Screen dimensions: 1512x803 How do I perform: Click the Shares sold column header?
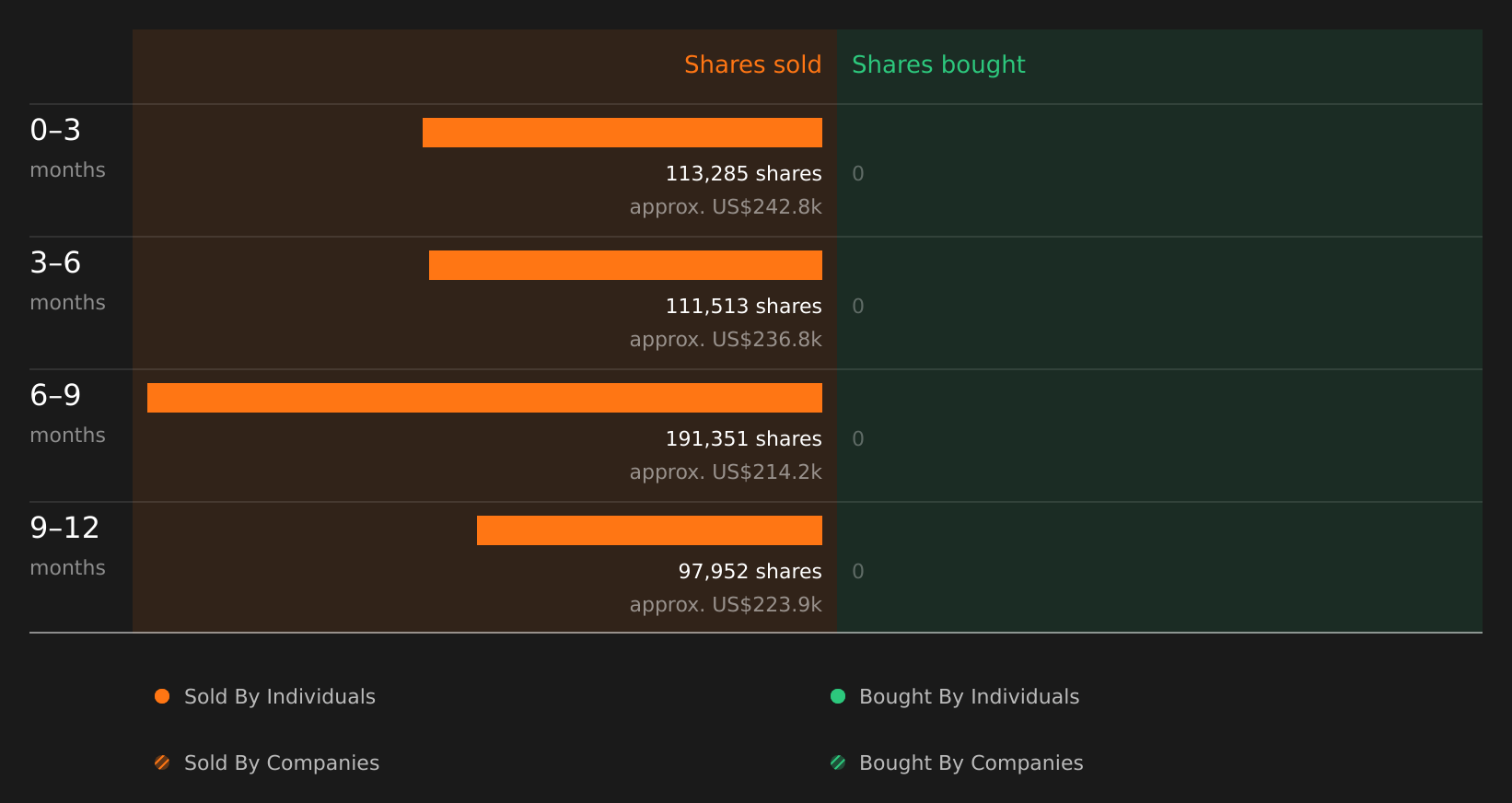(752, 64)
